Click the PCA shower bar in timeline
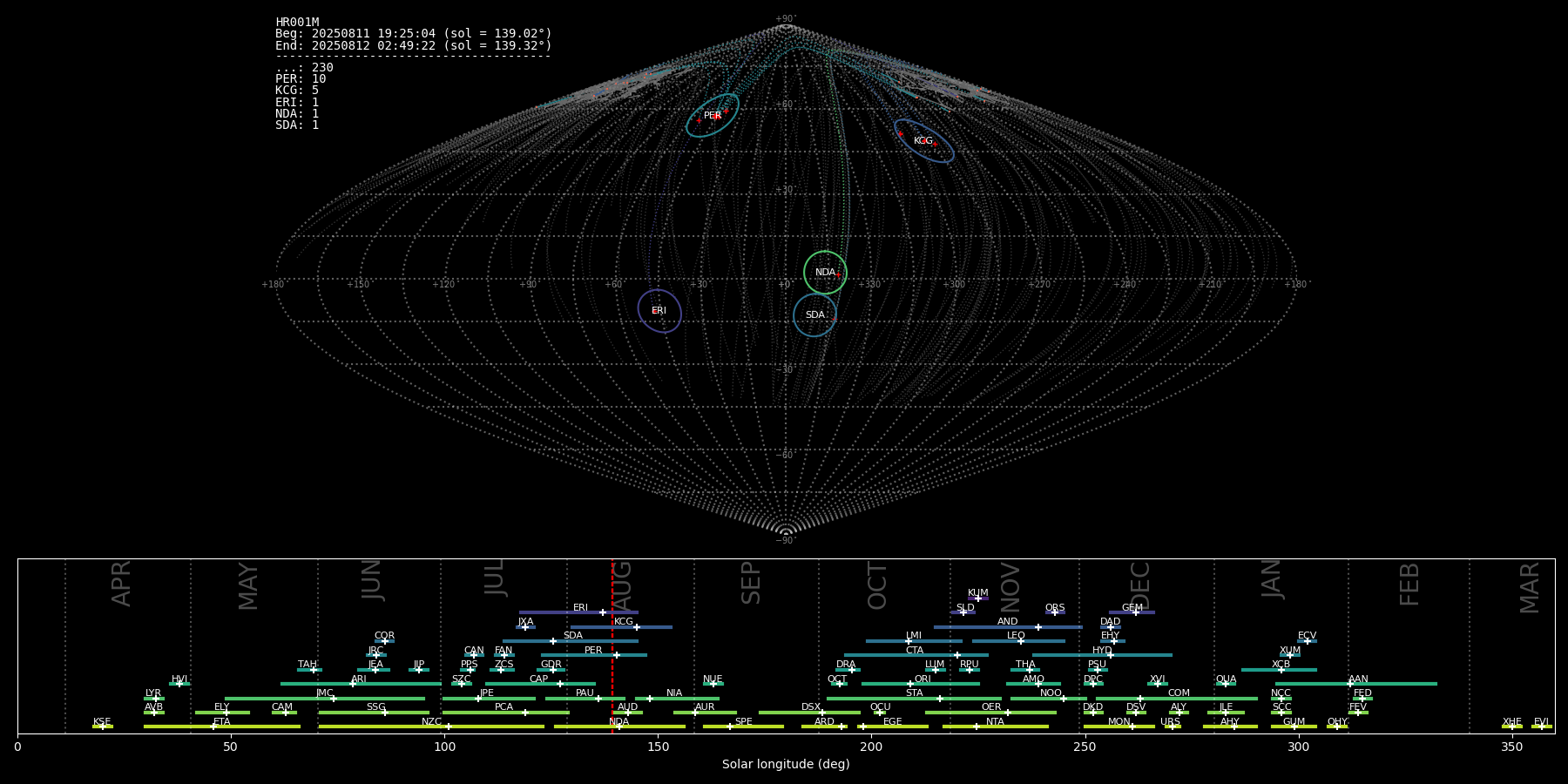Image resolution: width=1568 pixels, height=784 pixels. (505, 713)
